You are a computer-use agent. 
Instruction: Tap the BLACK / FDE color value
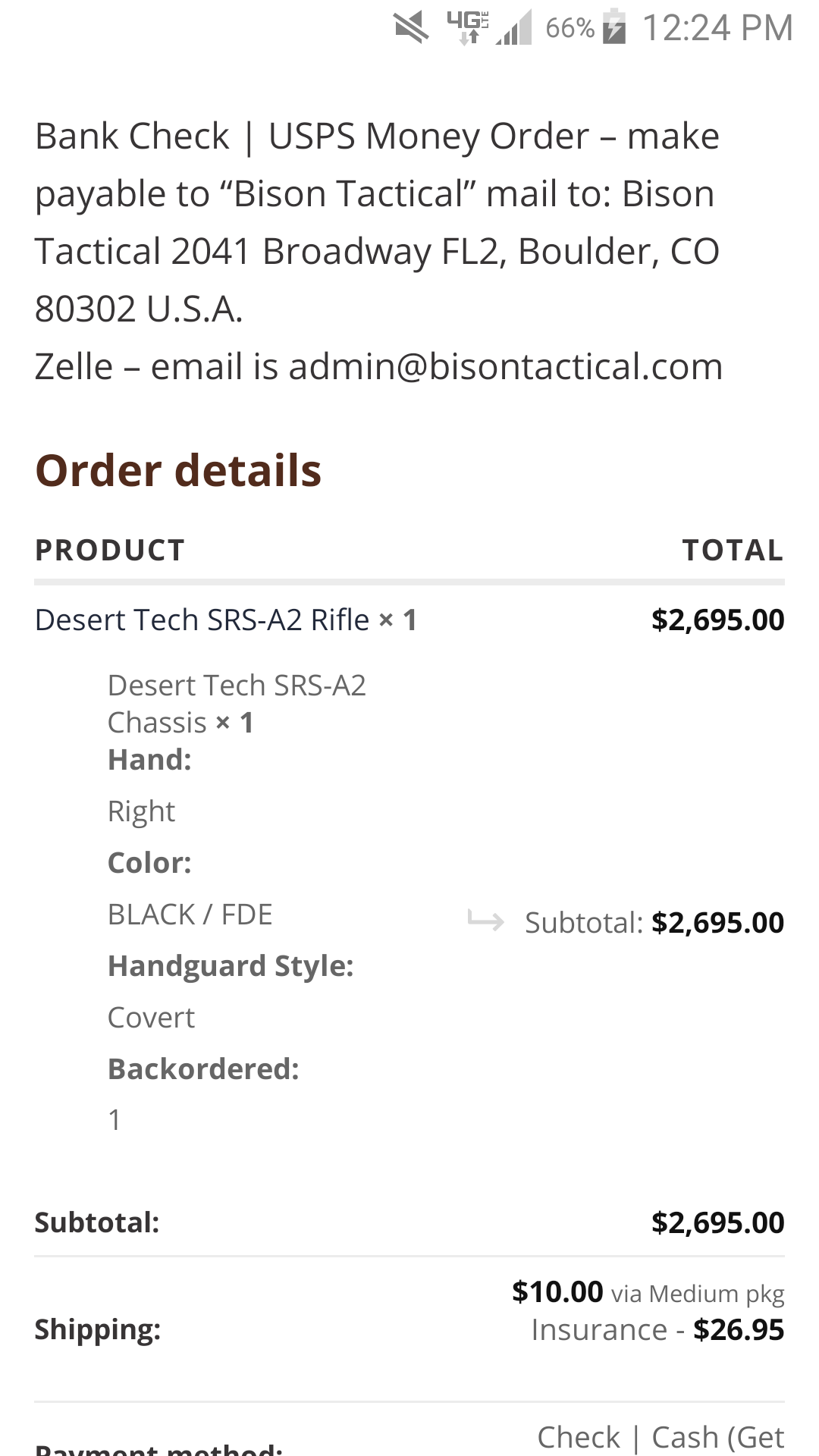(x=190, y=915)
